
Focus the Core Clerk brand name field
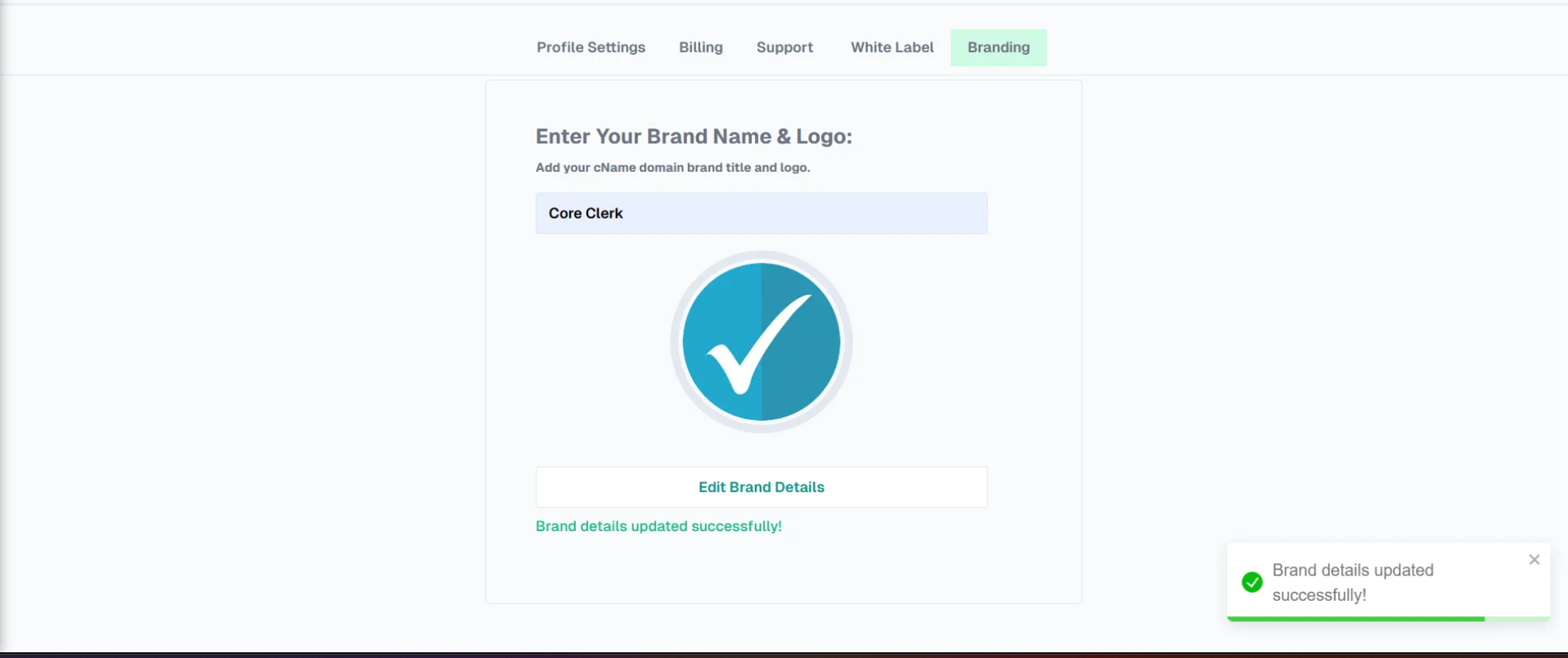[x=761, y=214]
